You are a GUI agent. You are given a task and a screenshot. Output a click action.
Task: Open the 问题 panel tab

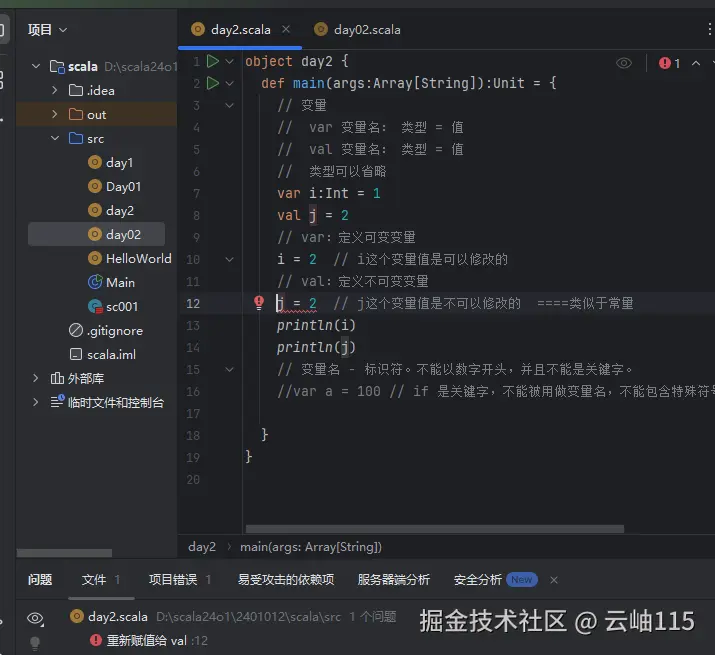coord(40,580)
